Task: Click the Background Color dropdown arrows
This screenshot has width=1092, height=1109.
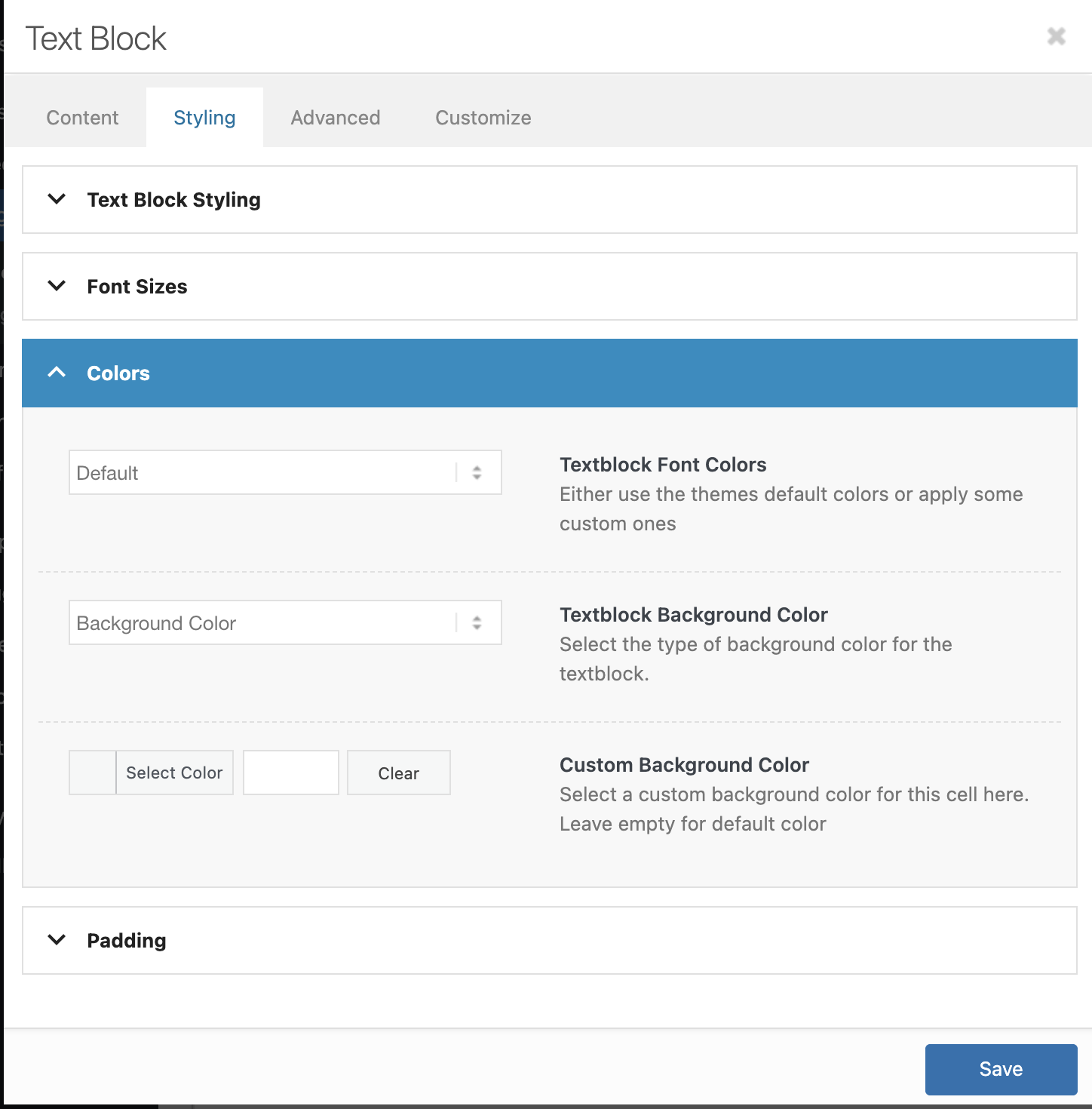Action: point(477,623)
